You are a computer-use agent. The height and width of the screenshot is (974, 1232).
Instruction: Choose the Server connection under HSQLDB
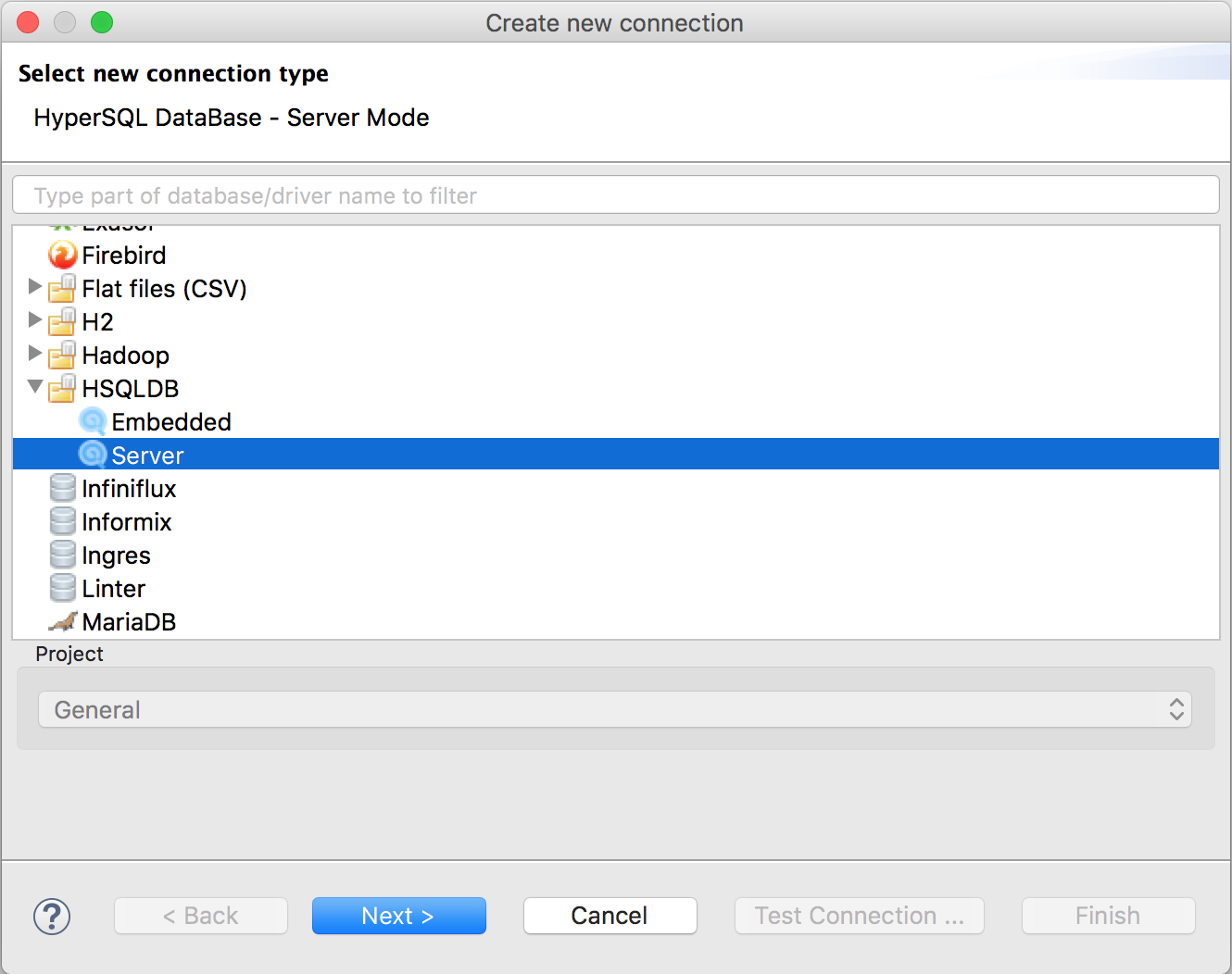click(x=146, y=455)
